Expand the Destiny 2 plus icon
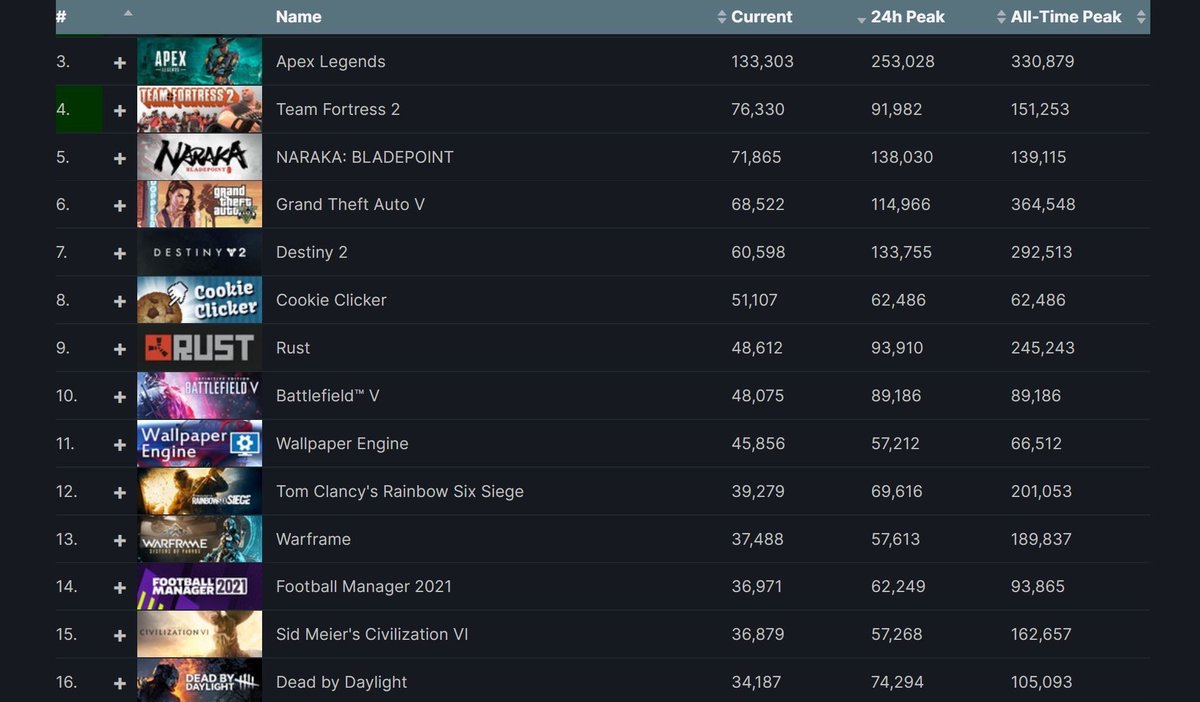This screenshot has width=1200, height=702. (x=120, y=253)
